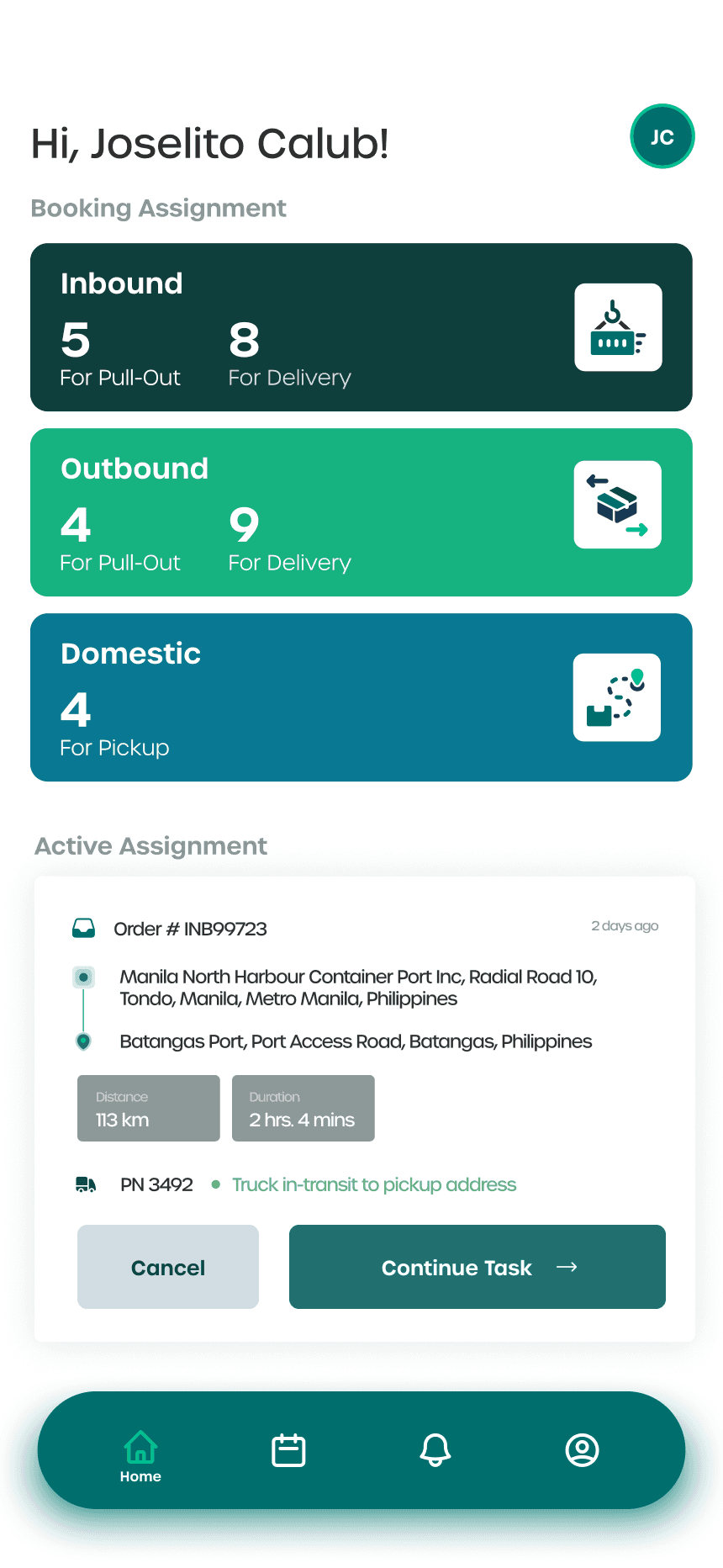Tap the Outbound package arrows icon

click(x=618, y=505)
